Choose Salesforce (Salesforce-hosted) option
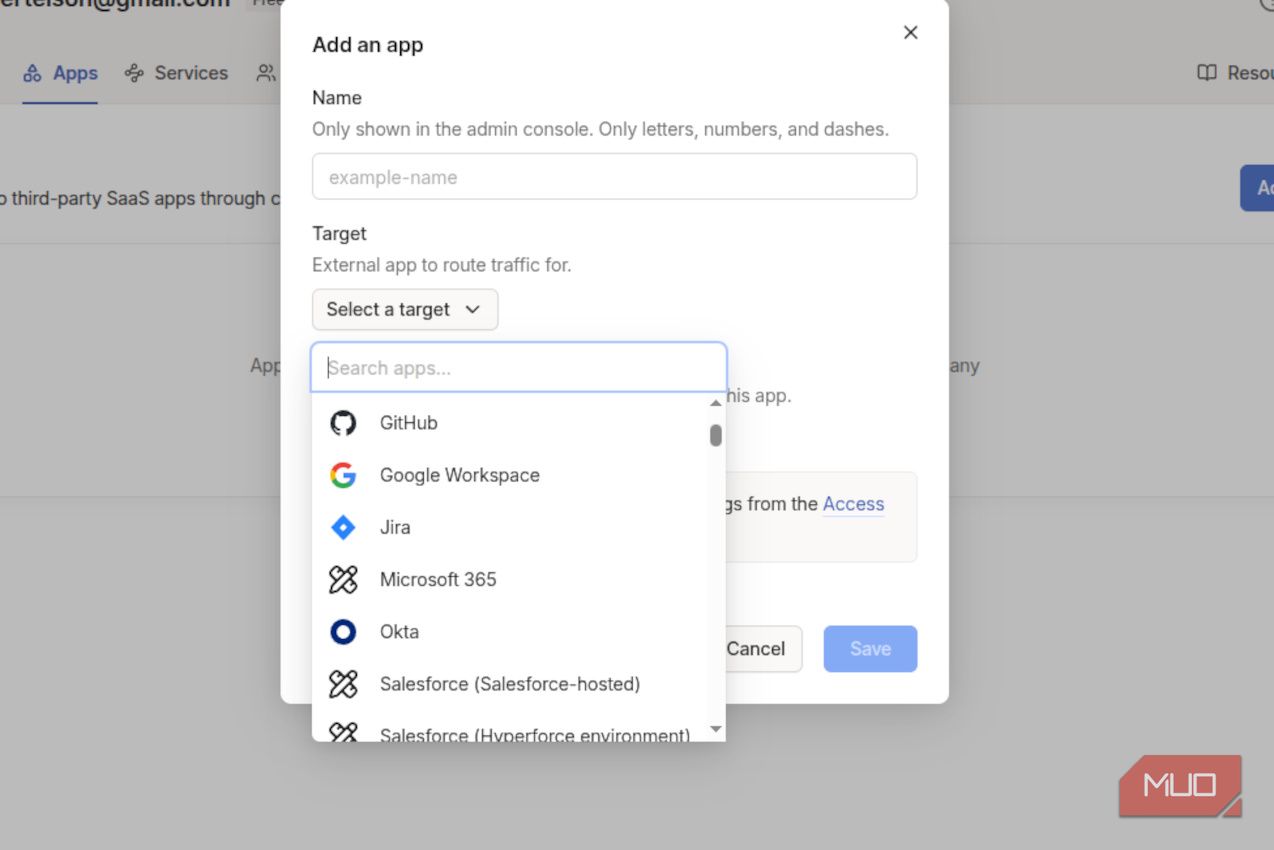The height and width of the screenshot is (850, 1274). tap(510, 684)
